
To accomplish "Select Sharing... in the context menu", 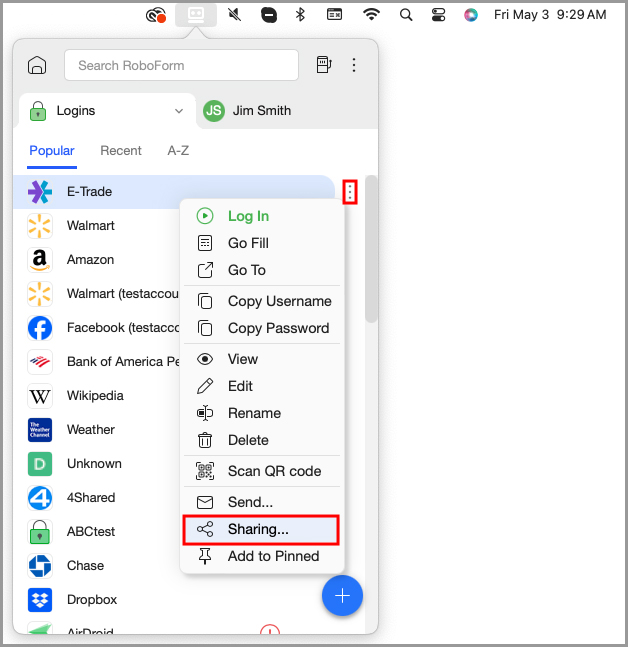I will click(261, 529).
